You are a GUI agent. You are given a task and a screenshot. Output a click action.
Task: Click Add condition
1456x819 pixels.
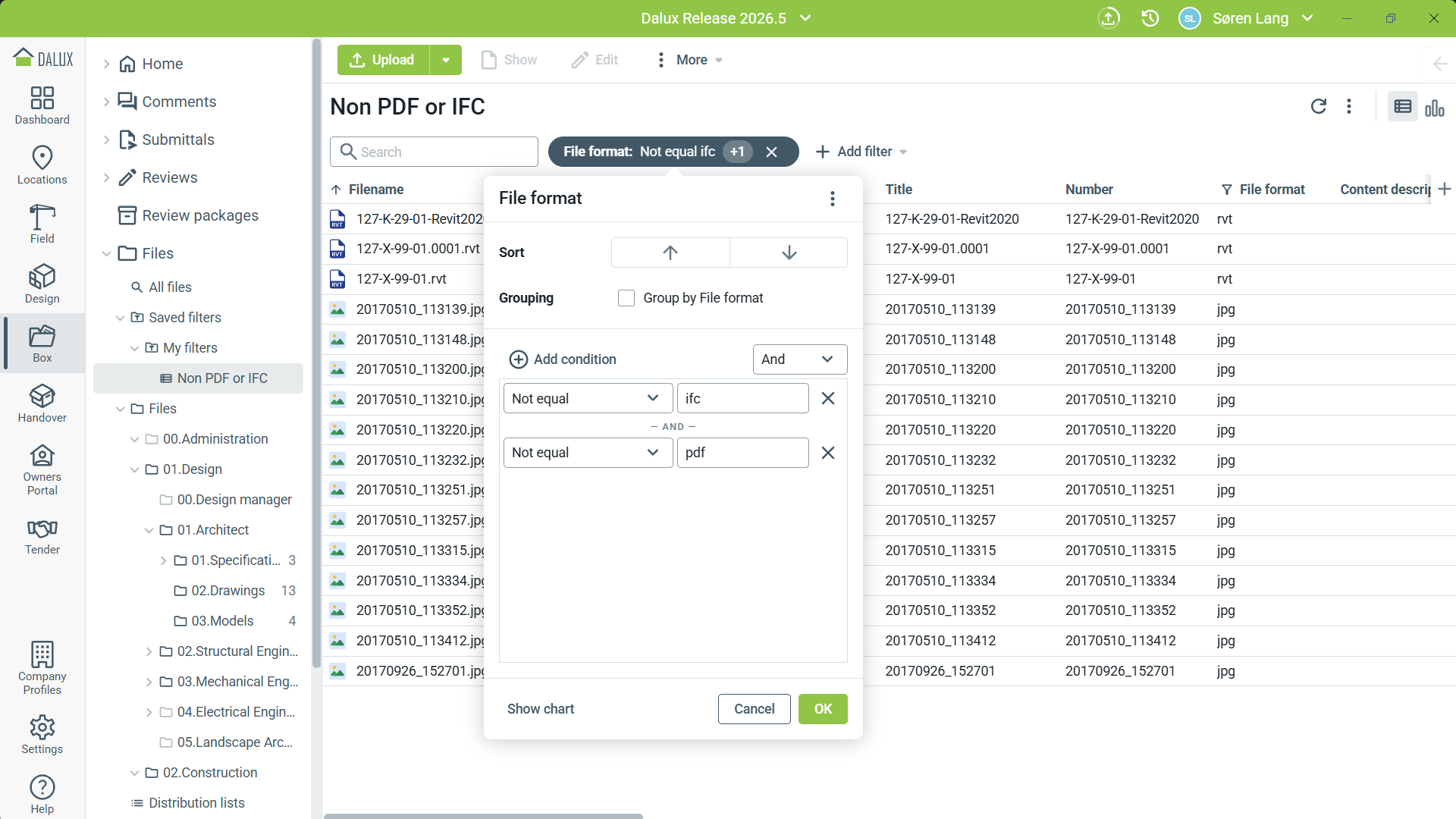click(562, 359)
